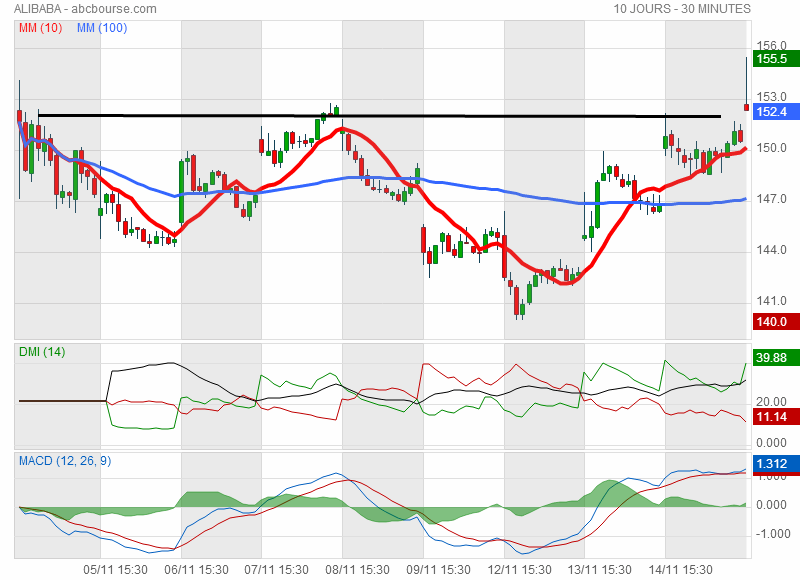Click the green 39.88 DMI value tag
This screenshot has height=580, width=800.
[x=776, y=358]
